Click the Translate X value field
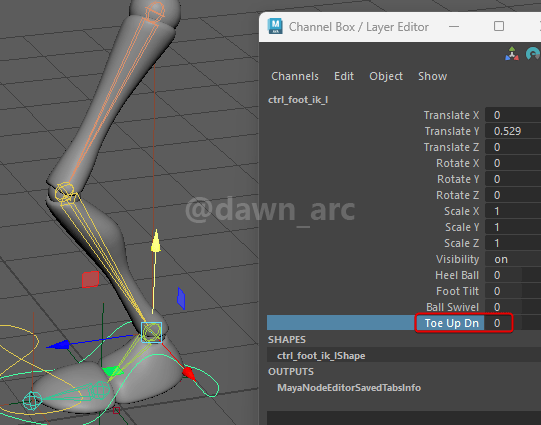 (x=513, y=115)
